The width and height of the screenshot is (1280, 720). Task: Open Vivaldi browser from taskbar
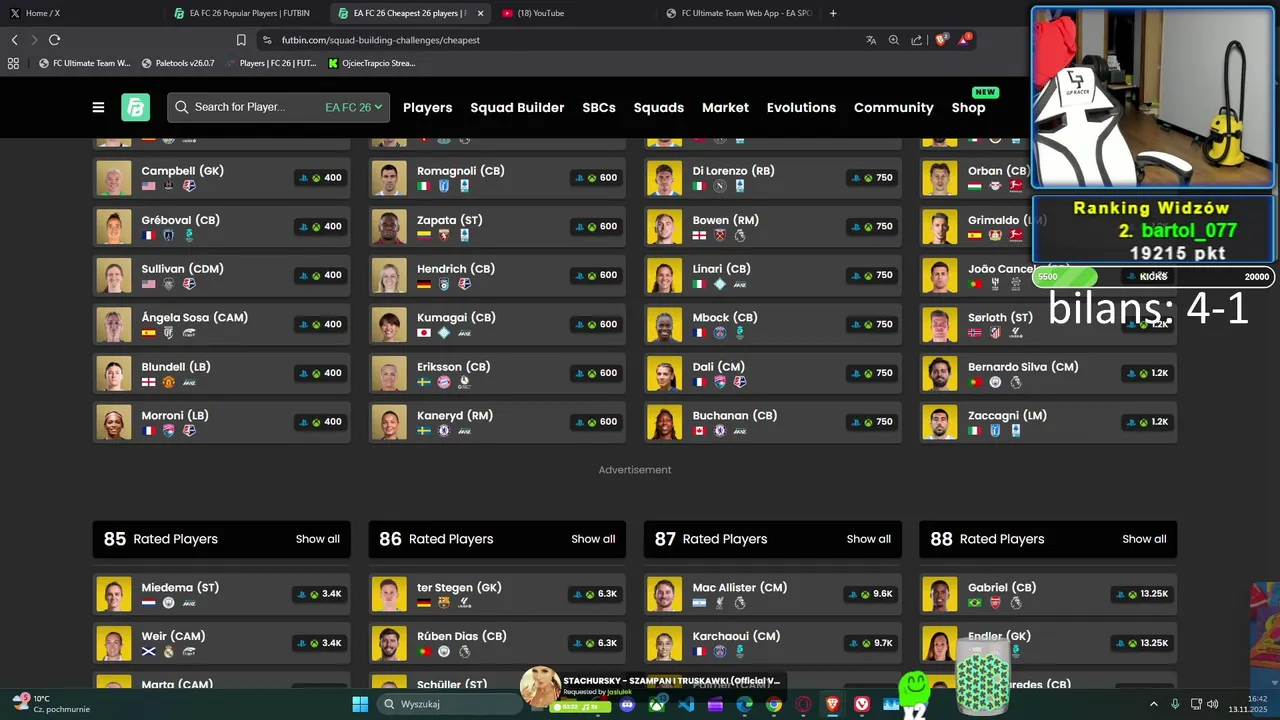[862, 705]
